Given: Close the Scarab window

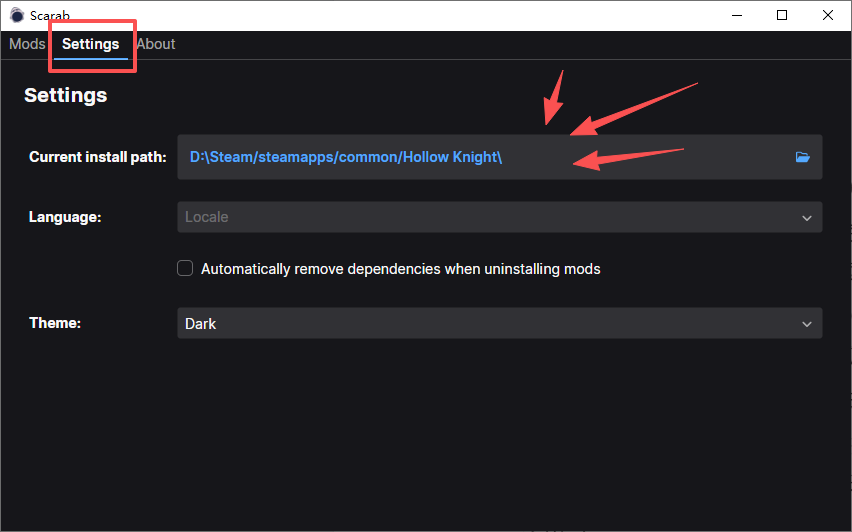Looking at the screenshot, I should 828,15.
